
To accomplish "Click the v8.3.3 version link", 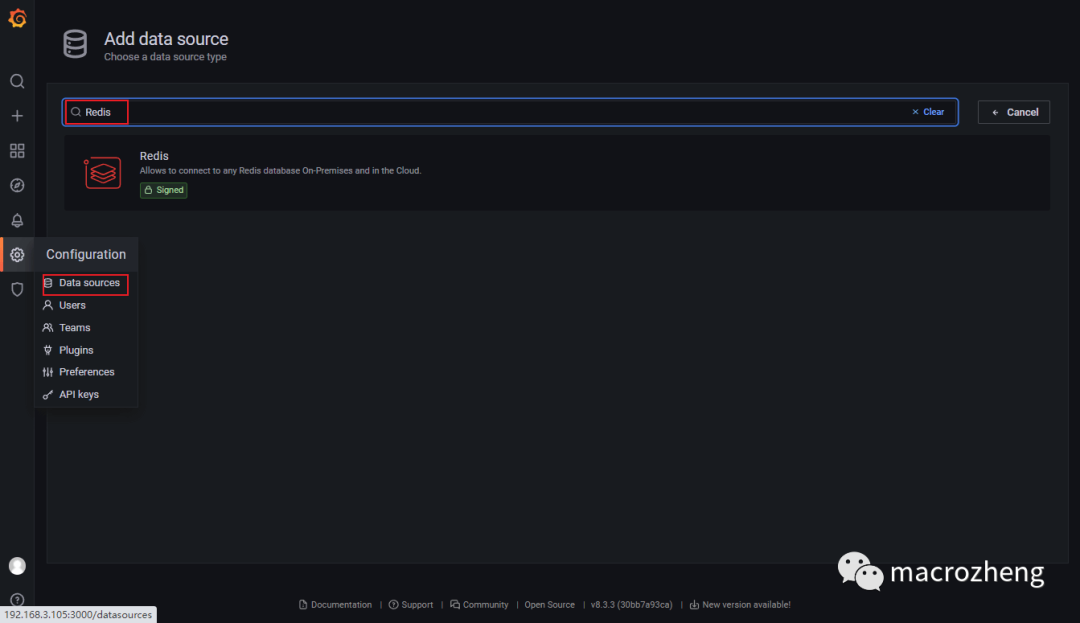I will pos(631,604).
